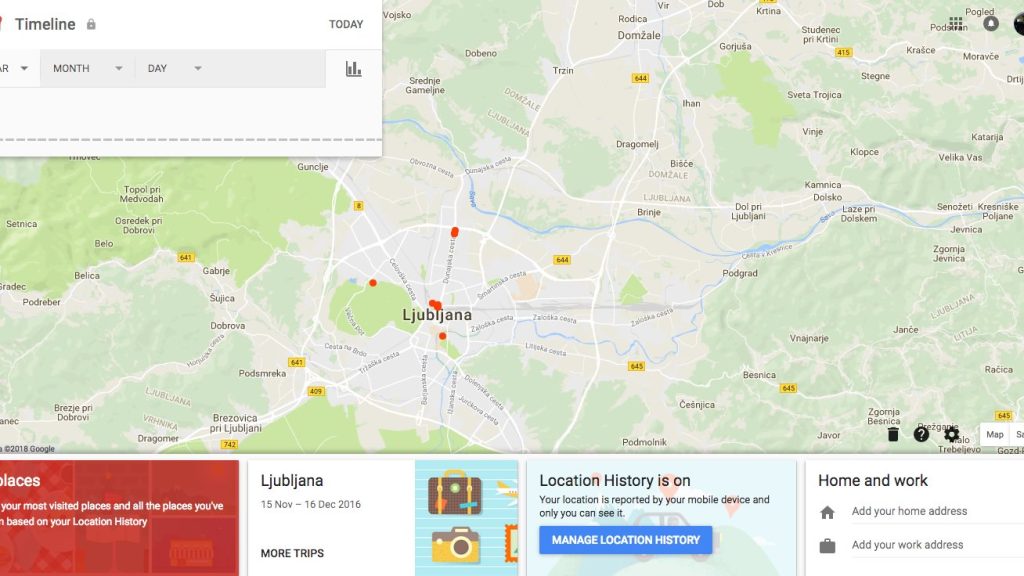Jump to TODAY in the Timeline
Image resolution: width=1024 pixels, height=576 pixels.
point(346,23)
